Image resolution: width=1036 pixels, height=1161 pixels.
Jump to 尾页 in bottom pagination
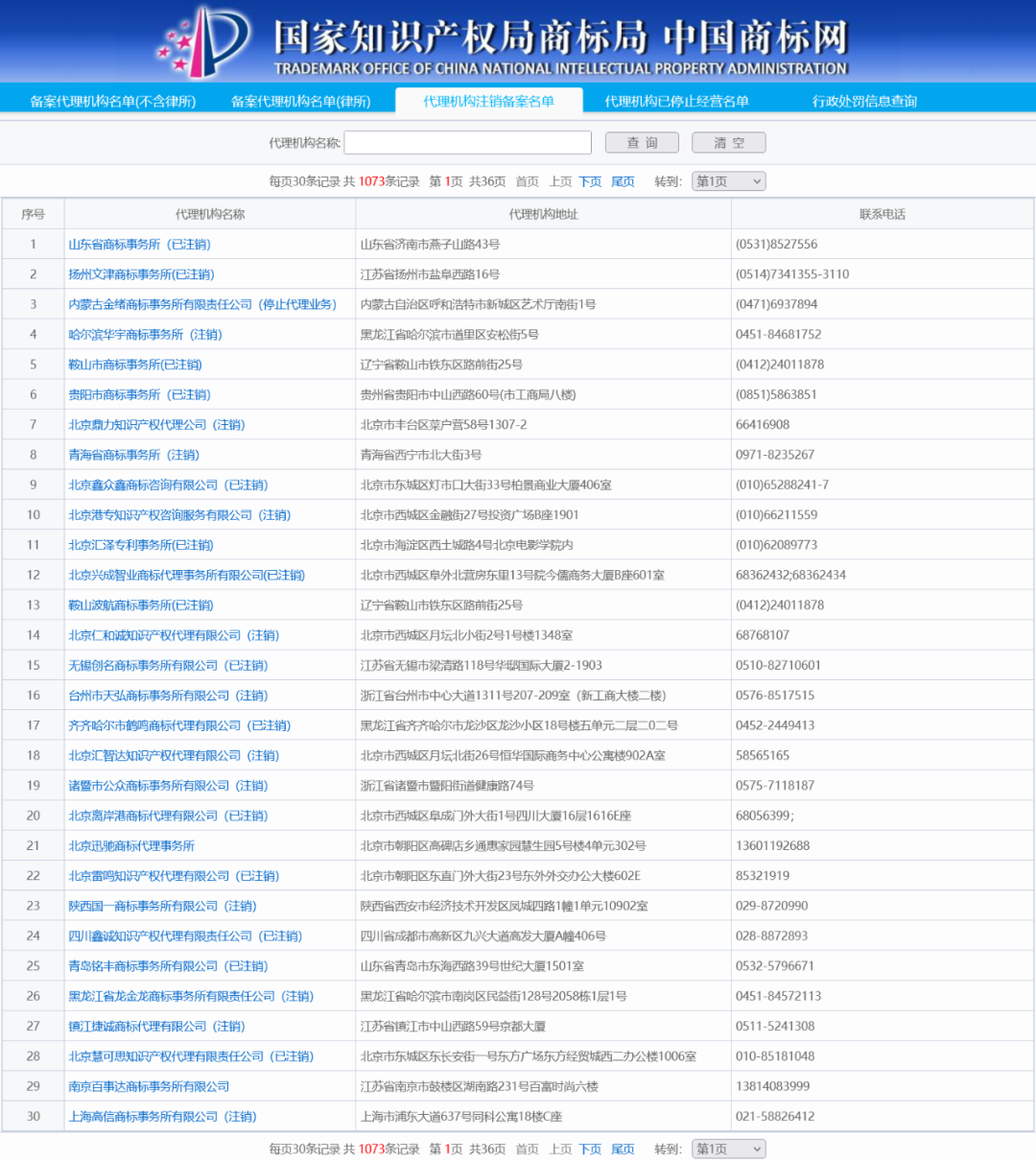click(623, 1149)
